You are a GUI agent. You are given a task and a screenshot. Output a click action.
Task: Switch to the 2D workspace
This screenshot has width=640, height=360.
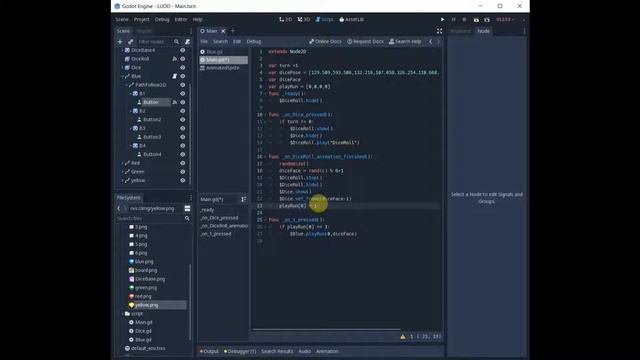[x=285, y=20]
